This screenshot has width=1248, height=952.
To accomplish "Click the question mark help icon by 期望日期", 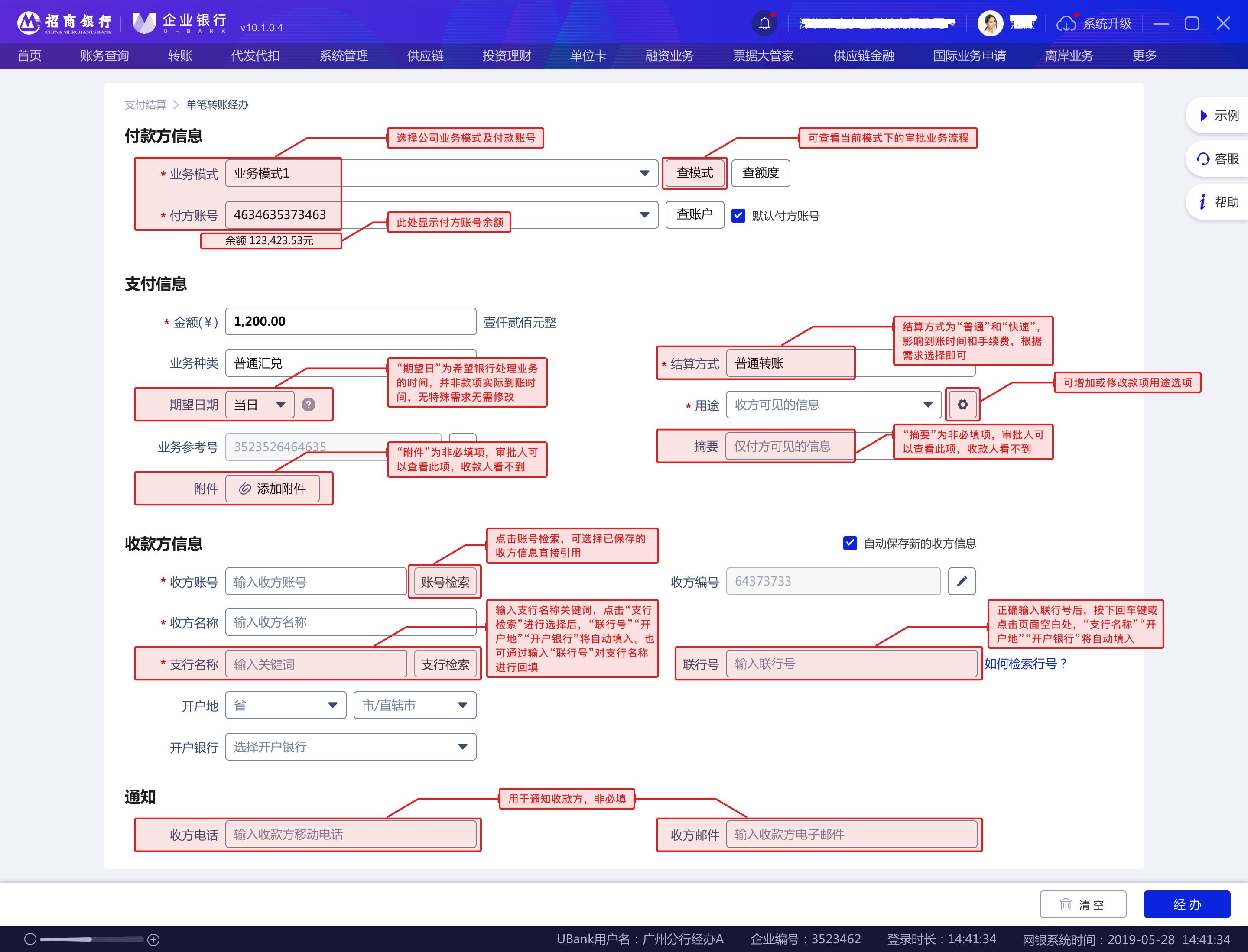I will [309, 405].
